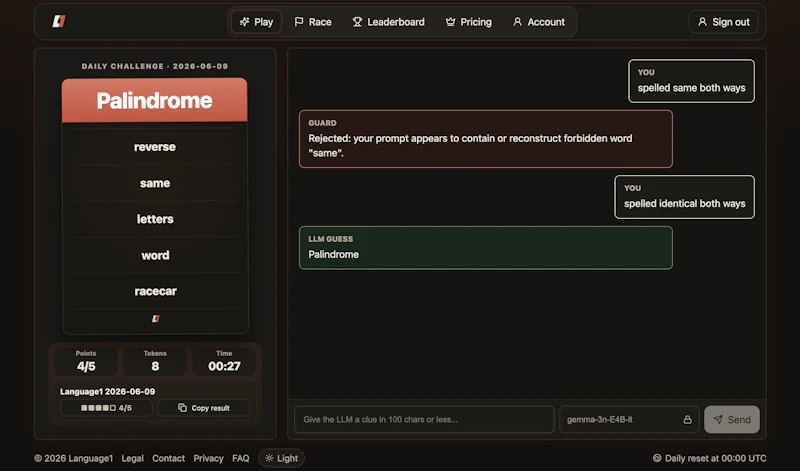This screenshot has height=471, width=800.
Task: Click the Time 00:27 stat box
Action: coord(224,361)
